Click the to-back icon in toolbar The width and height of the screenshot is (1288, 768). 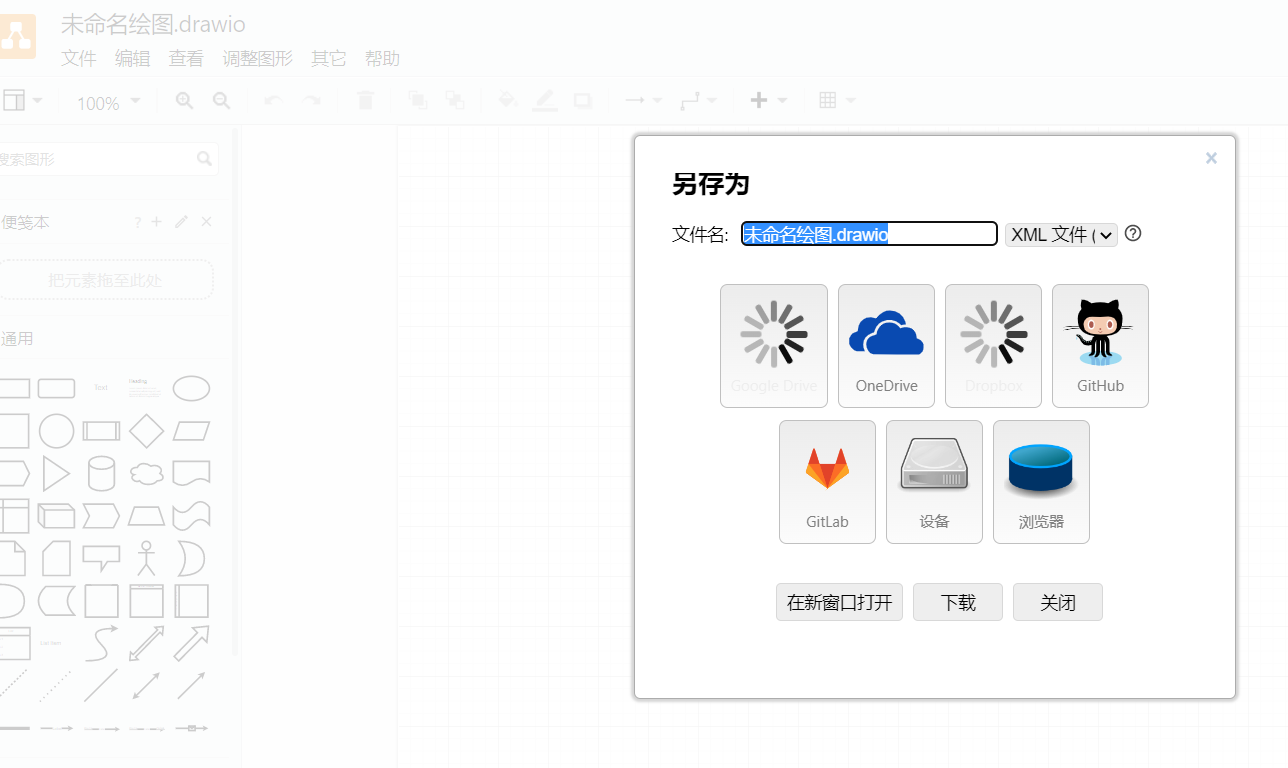click(455, 100)
